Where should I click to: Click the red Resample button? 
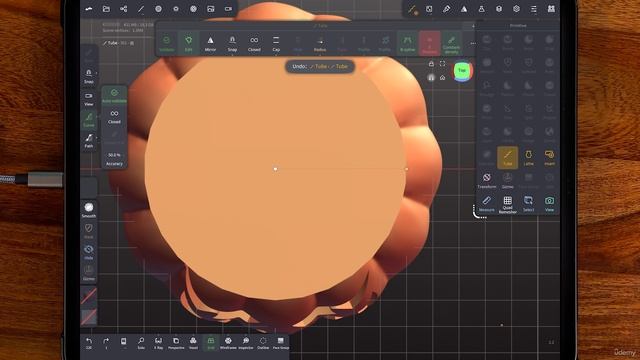click(429, 43)
